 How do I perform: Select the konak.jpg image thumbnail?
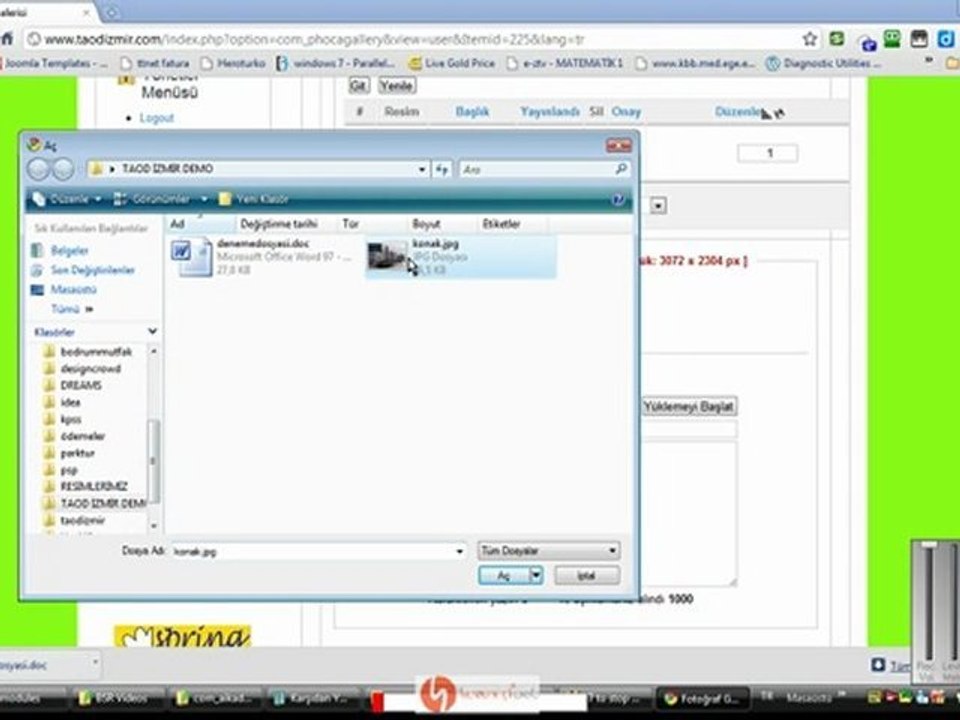point(387,256)
